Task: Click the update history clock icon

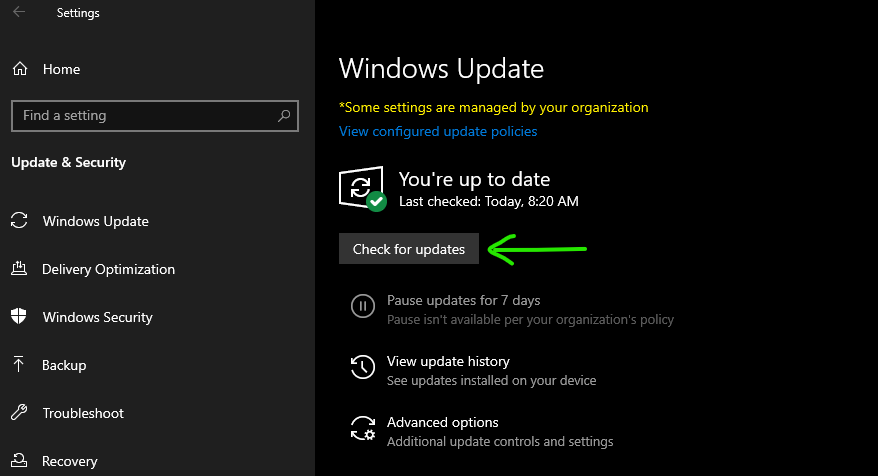Action: coord(363,367)
